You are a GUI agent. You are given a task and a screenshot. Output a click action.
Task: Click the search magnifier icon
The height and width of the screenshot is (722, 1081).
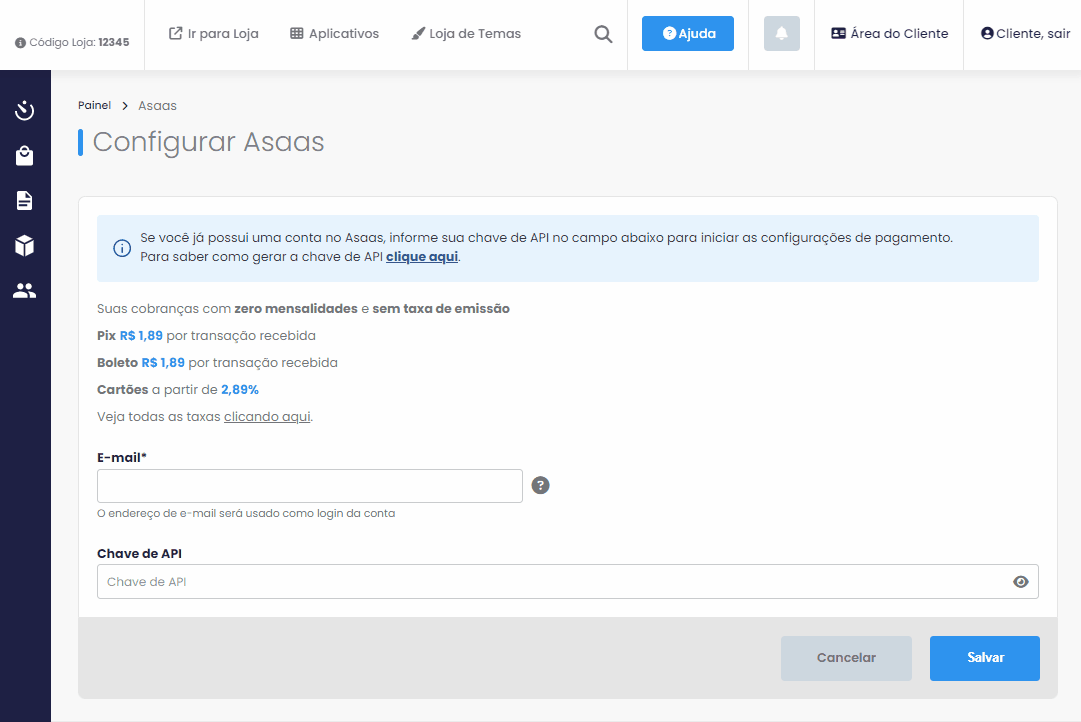(x=603, y=34)
